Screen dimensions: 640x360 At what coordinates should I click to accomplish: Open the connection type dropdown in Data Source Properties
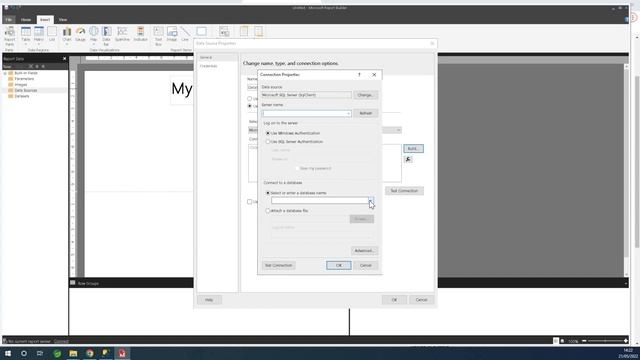[398, 130]
